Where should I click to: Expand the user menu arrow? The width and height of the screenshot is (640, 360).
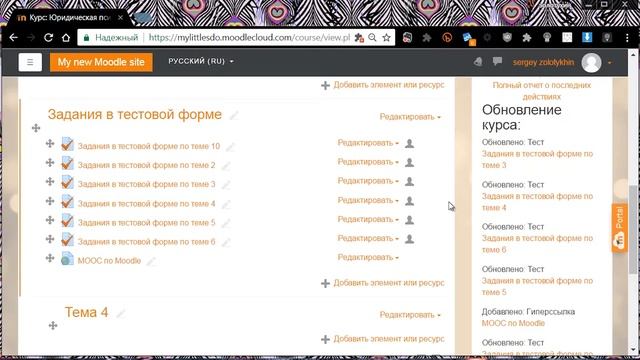[610, 63]
